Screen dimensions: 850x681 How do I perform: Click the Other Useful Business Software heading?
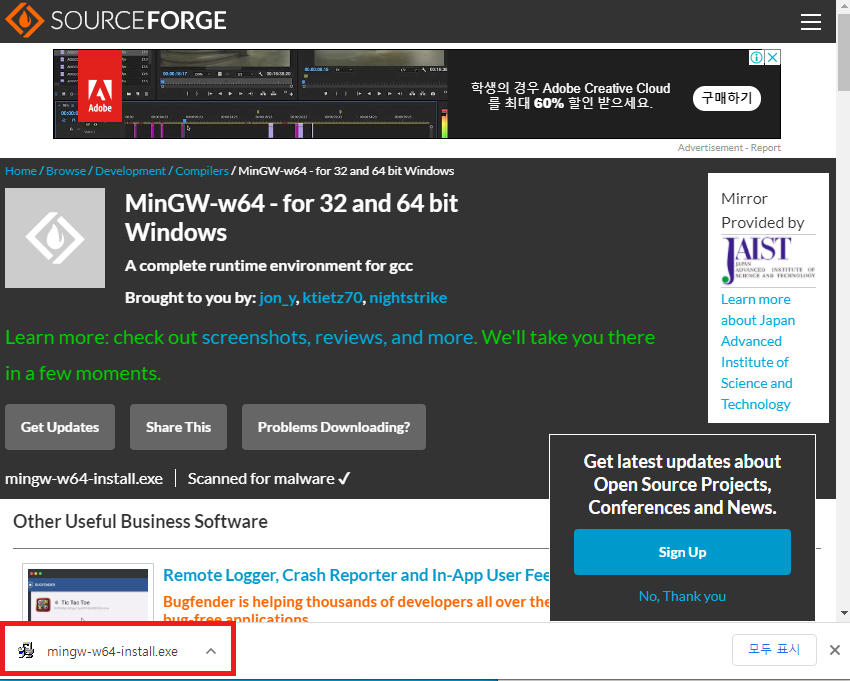pos(140,522)
